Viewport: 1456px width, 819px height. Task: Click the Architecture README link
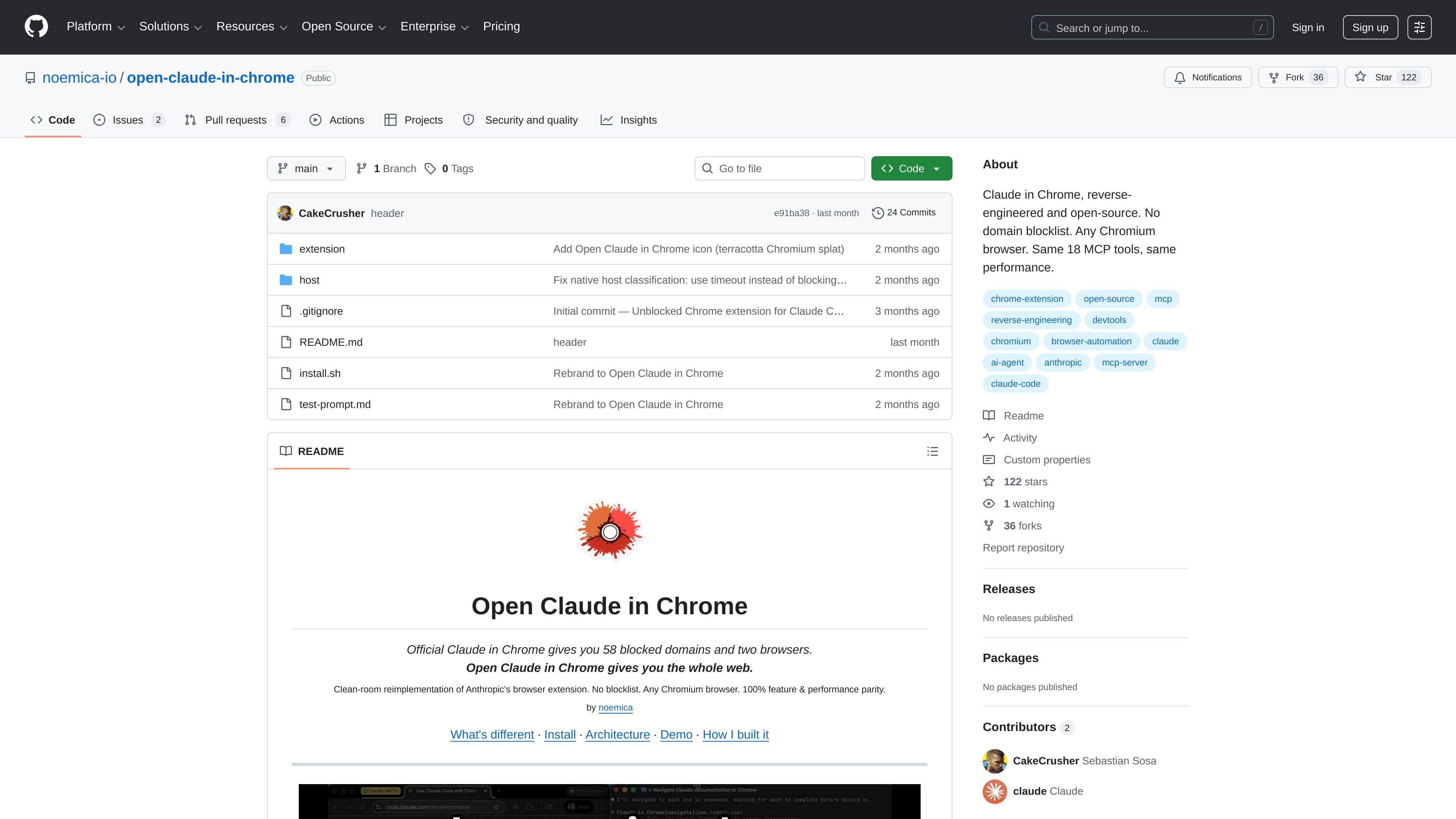click(x=617, y=734)
